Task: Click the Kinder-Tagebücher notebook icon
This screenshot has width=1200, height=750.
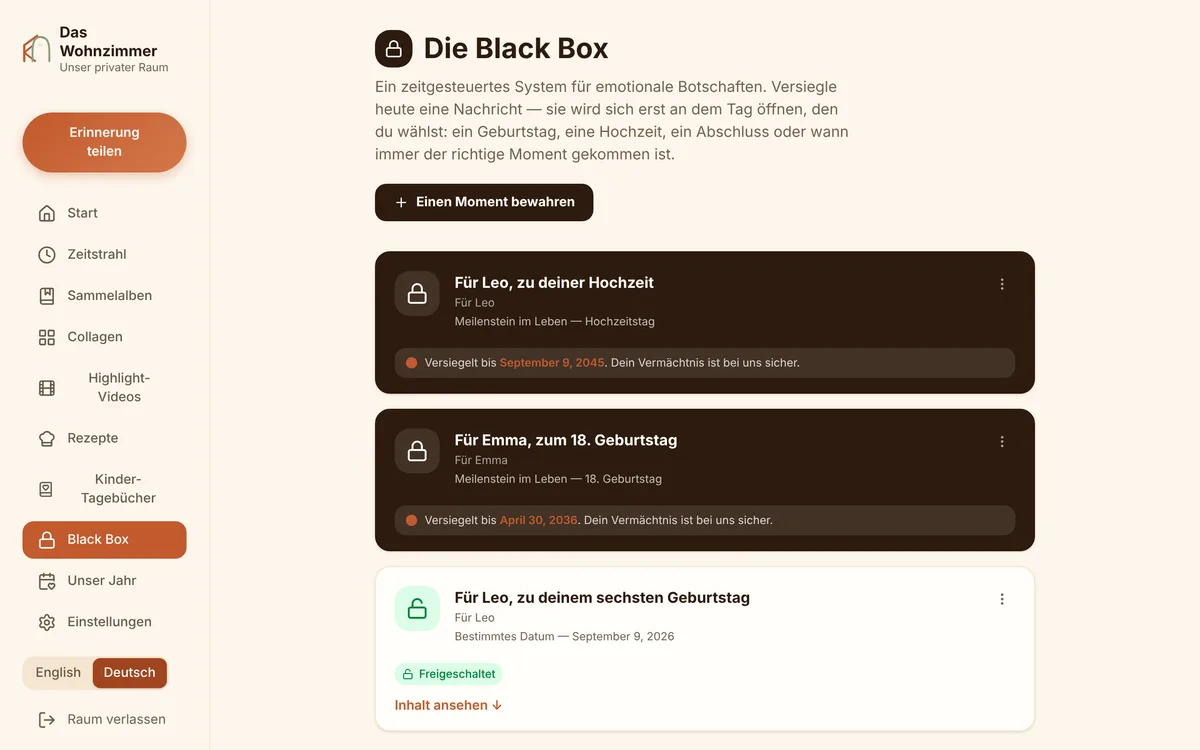Action: pos(47,489)
